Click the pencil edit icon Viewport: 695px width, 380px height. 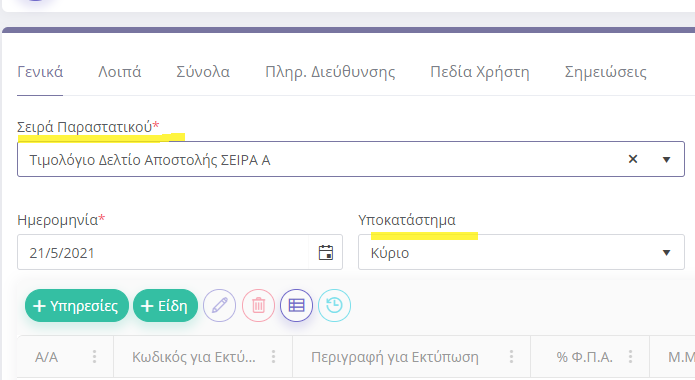pyautogui.click(x=219, y=306)
